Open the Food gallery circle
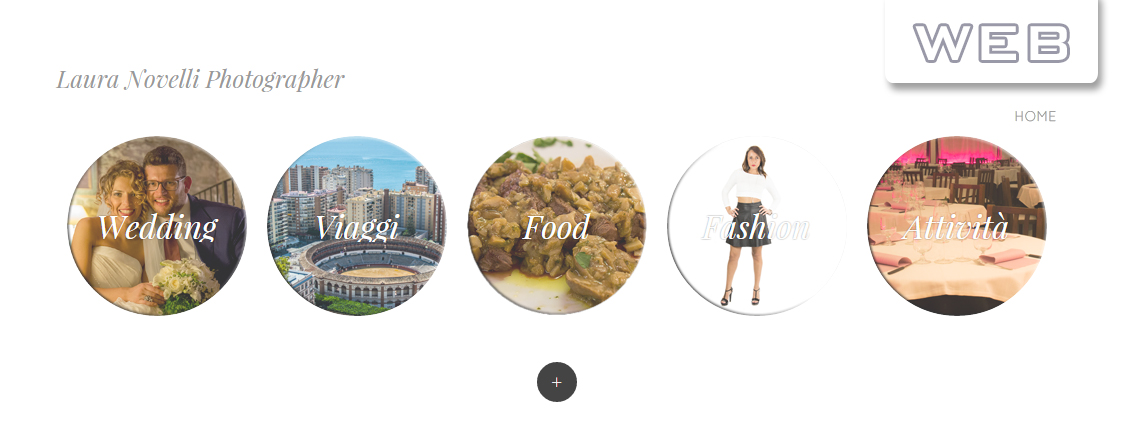Image resolution: width=1140 pixels, height=430 pixels. (556, 226)
